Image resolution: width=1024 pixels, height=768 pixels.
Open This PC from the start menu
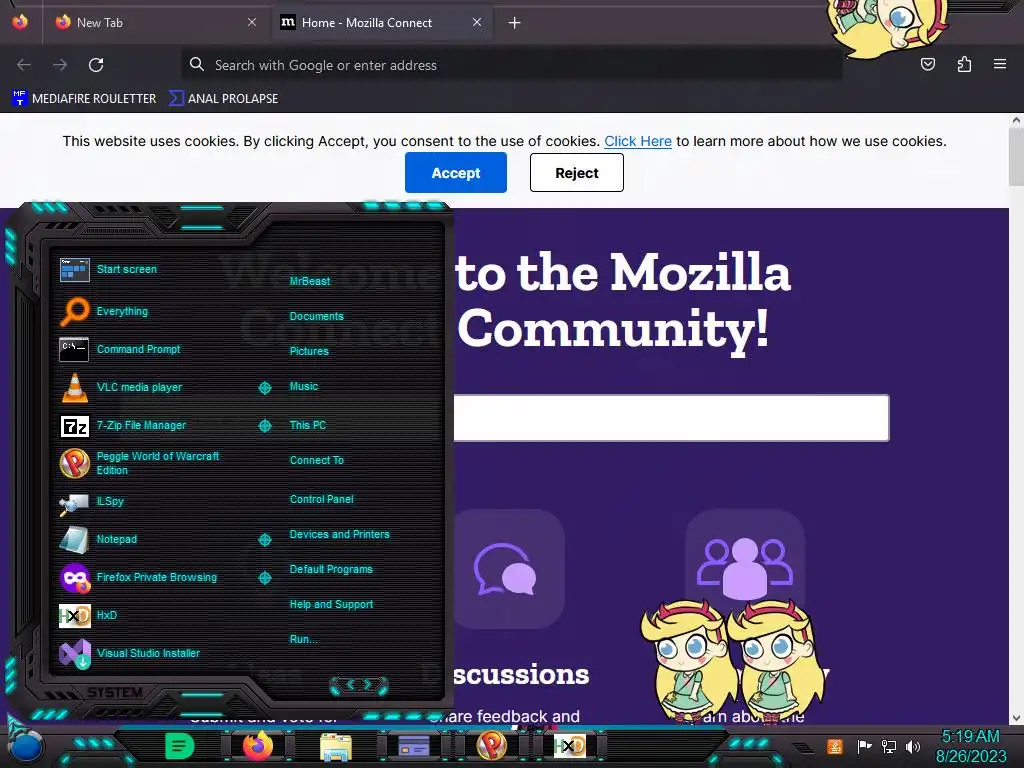pyautogui.click(x=308, y=425)
